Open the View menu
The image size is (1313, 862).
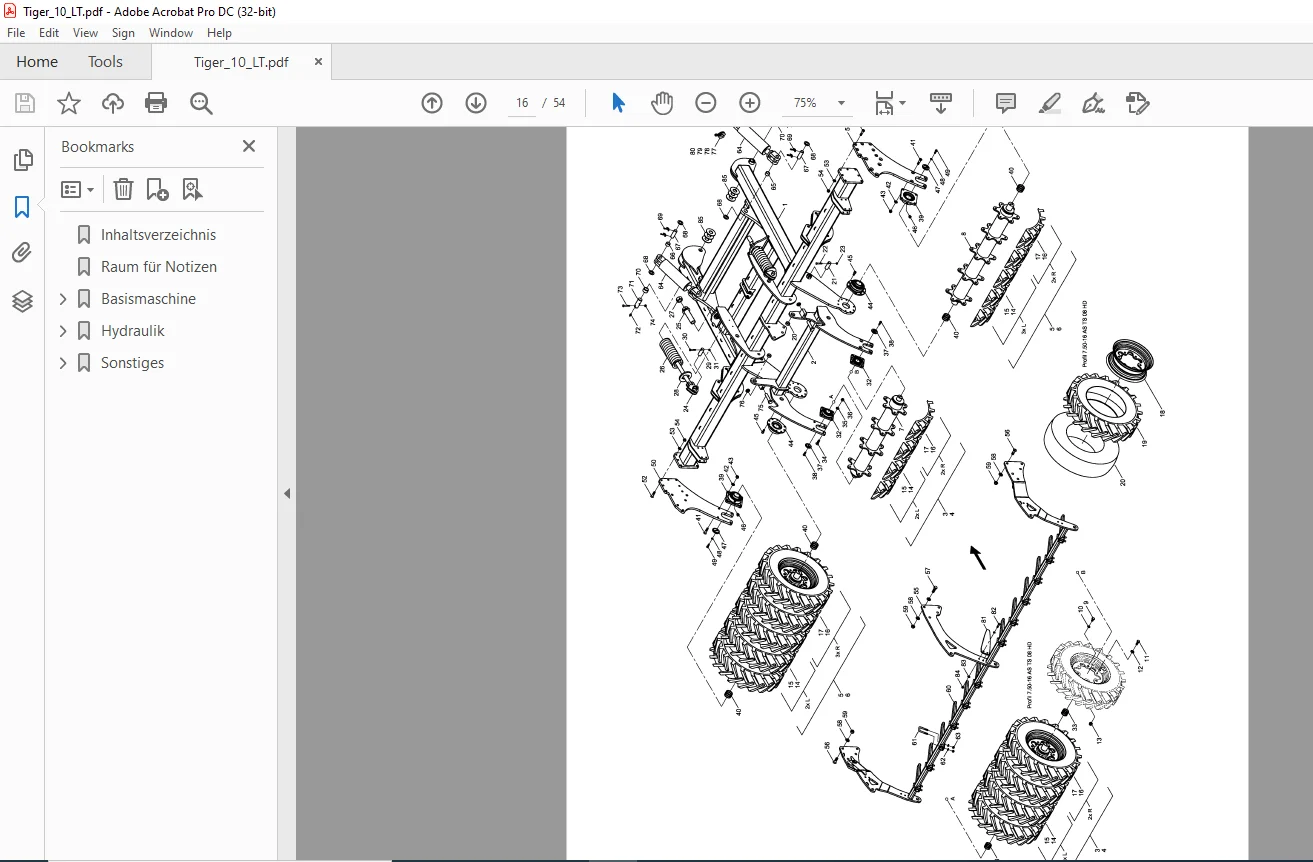click(x=86, y=33)
